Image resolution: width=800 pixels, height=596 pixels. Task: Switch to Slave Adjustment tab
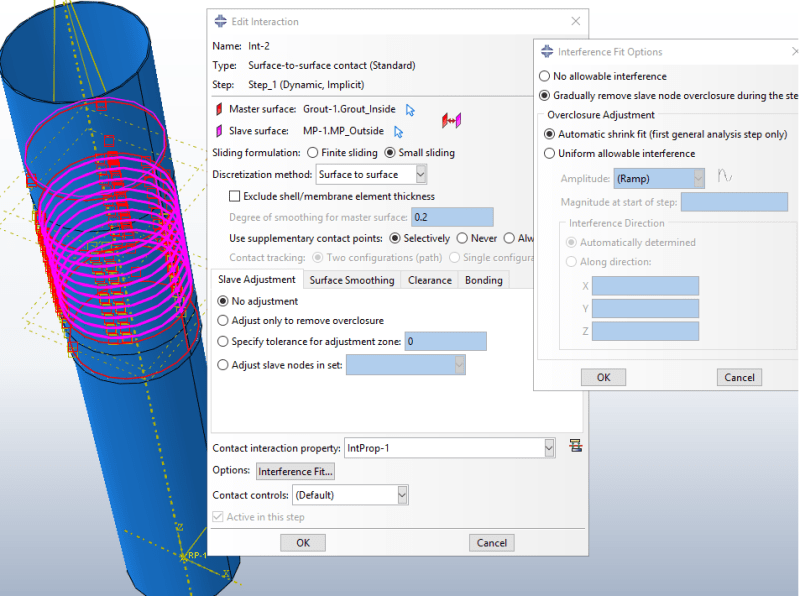(x=257, y=280)
